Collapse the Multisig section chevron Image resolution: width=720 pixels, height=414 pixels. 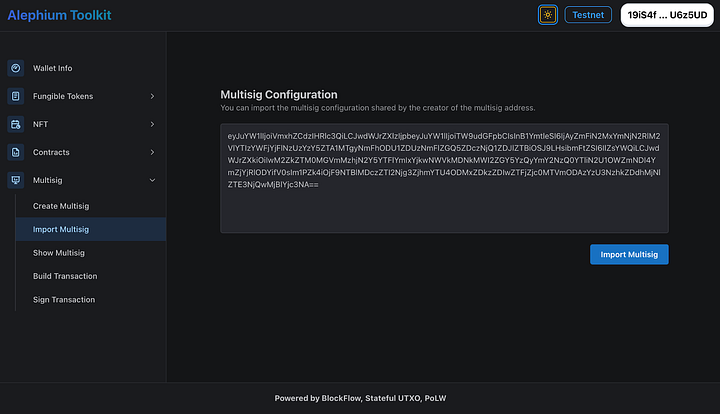tap(152, 180)
